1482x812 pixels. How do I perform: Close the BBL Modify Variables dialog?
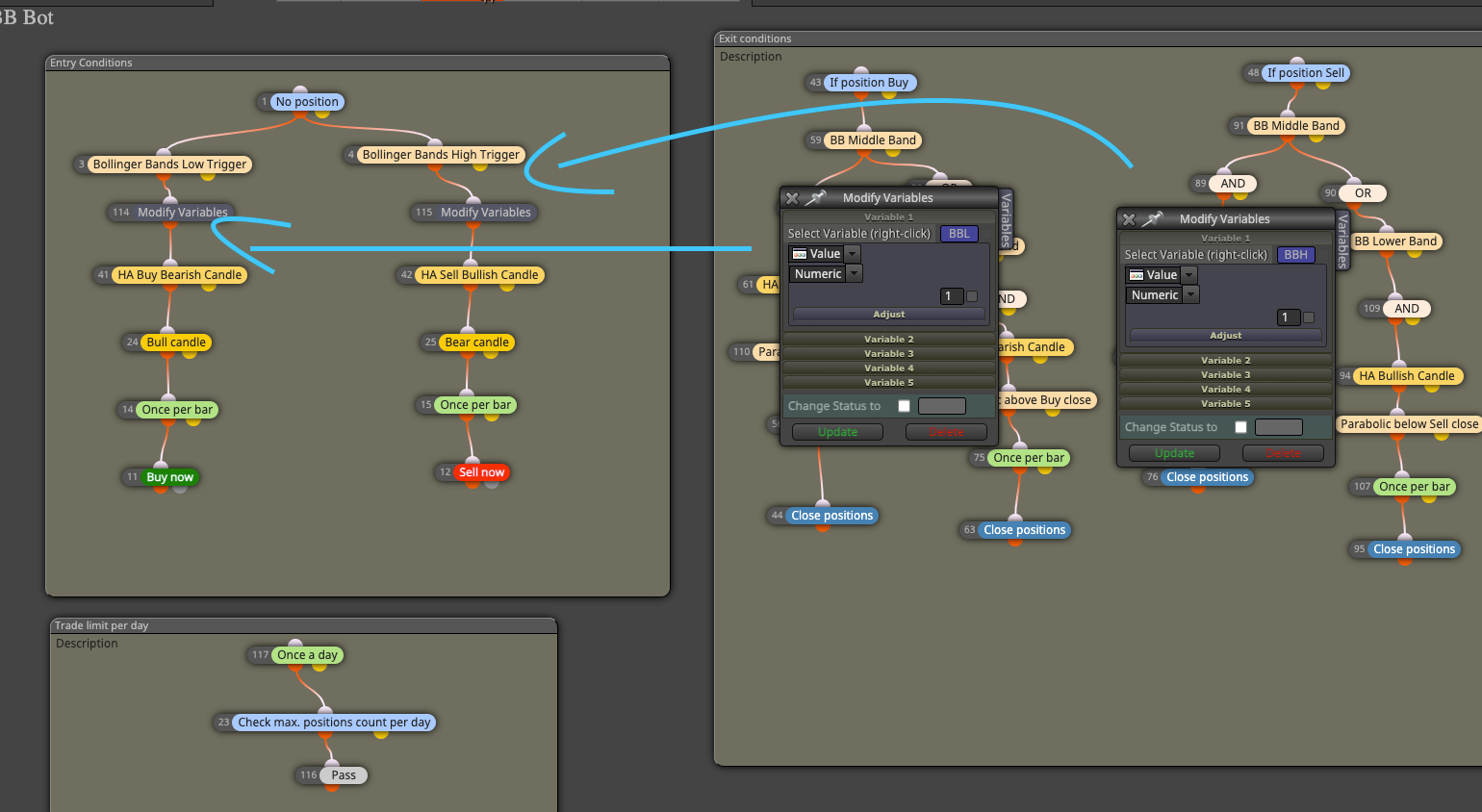792,198
